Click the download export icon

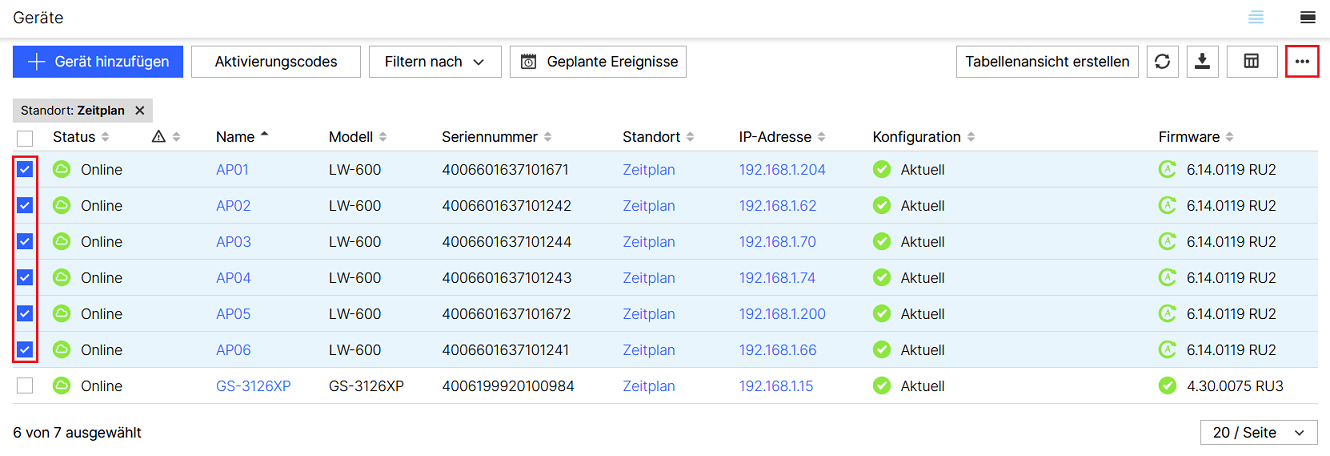point(1202,62)
